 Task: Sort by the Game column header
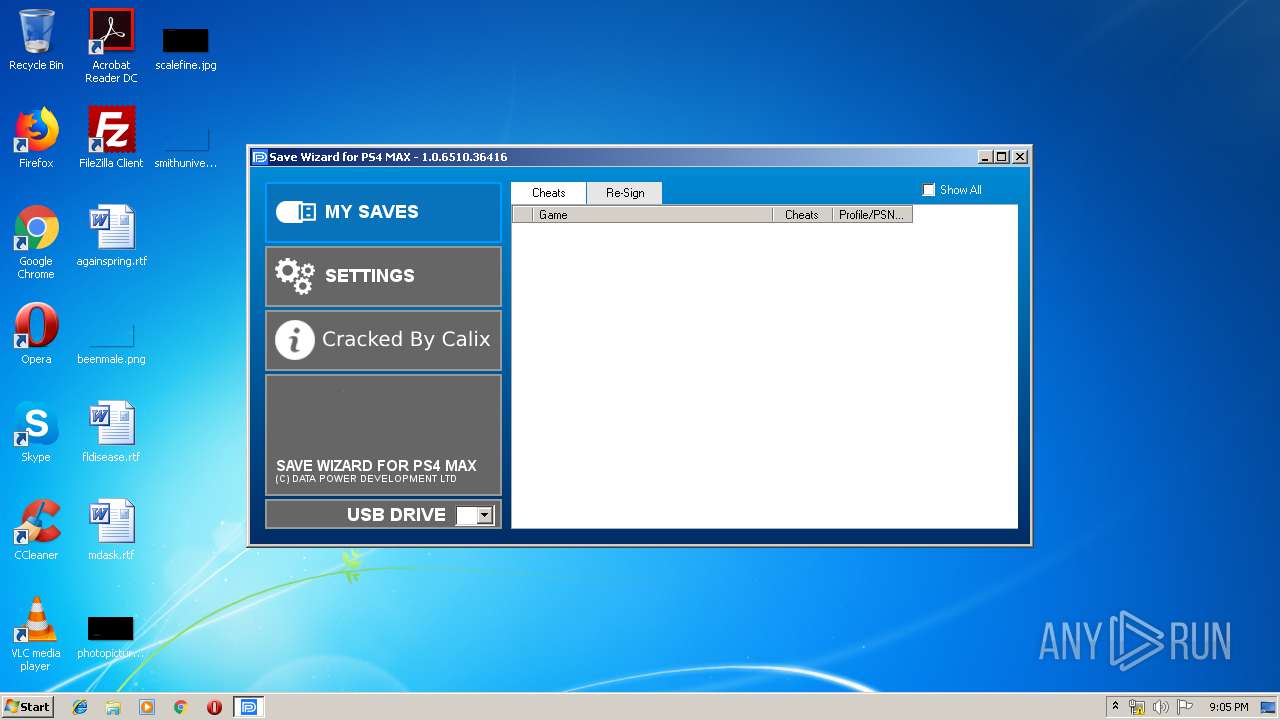(653, 214)
